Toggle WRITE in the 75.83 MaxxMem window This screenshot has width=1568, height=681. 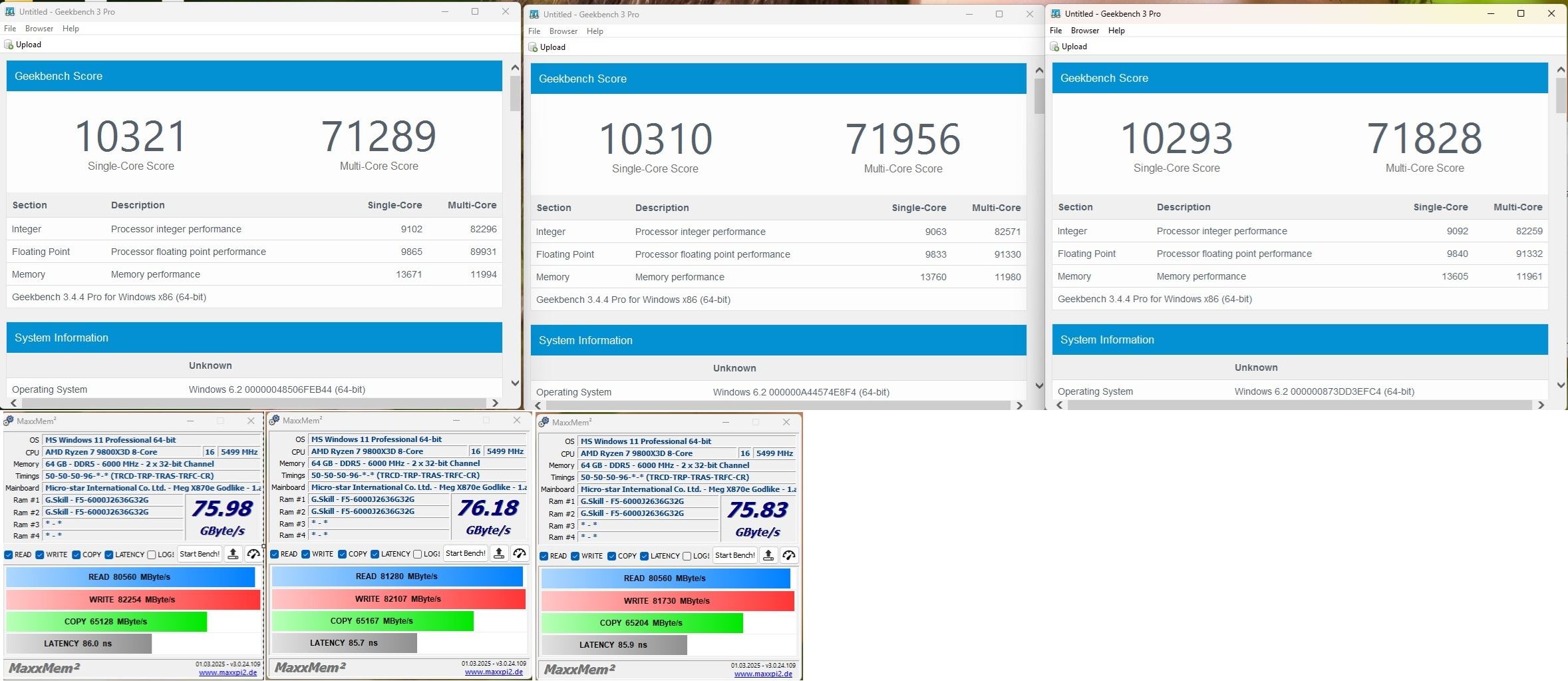(x=575, y=556)
